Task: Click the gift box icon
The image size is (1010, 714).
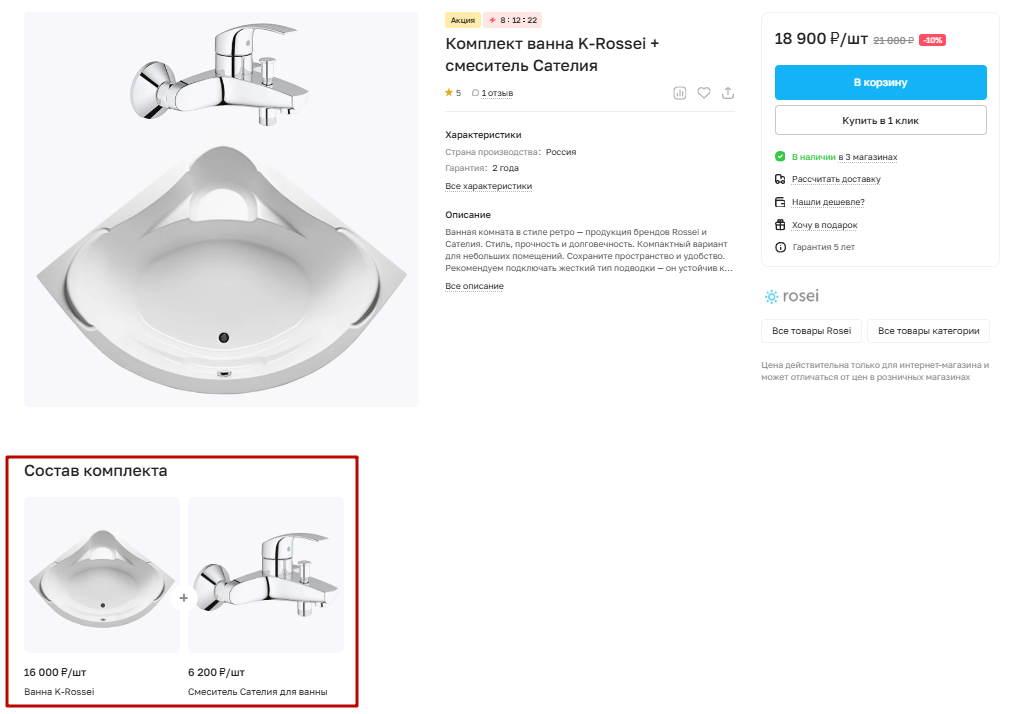Action: pyautogui.click(x=780, y=225)
